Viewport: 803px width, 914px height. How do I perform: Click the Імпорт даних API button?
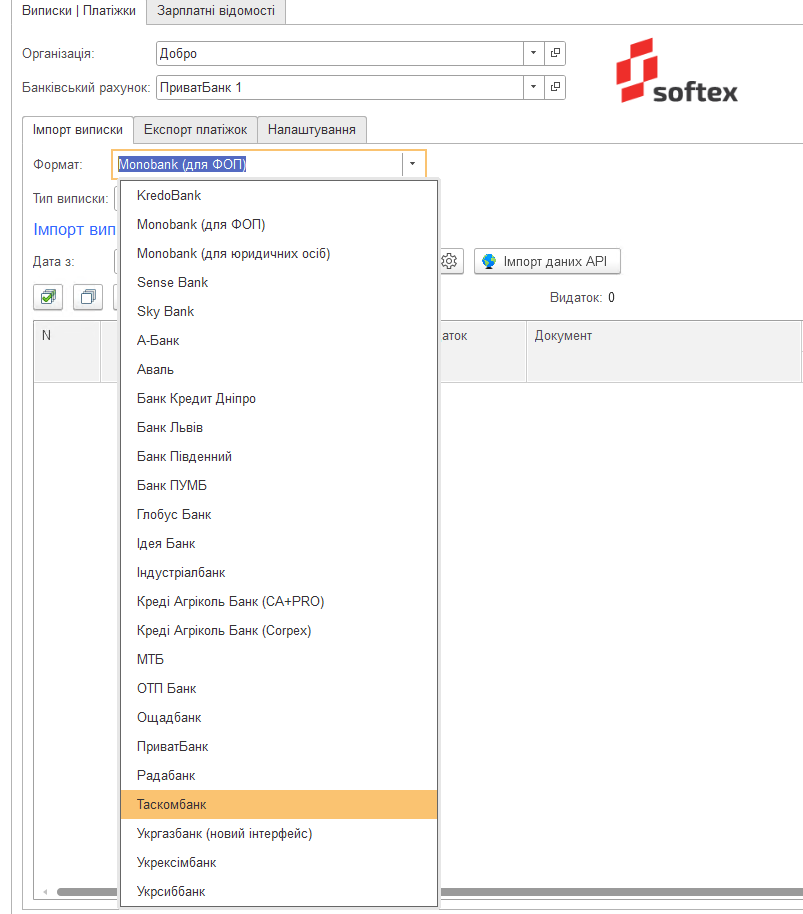click(x=547, y=261)
